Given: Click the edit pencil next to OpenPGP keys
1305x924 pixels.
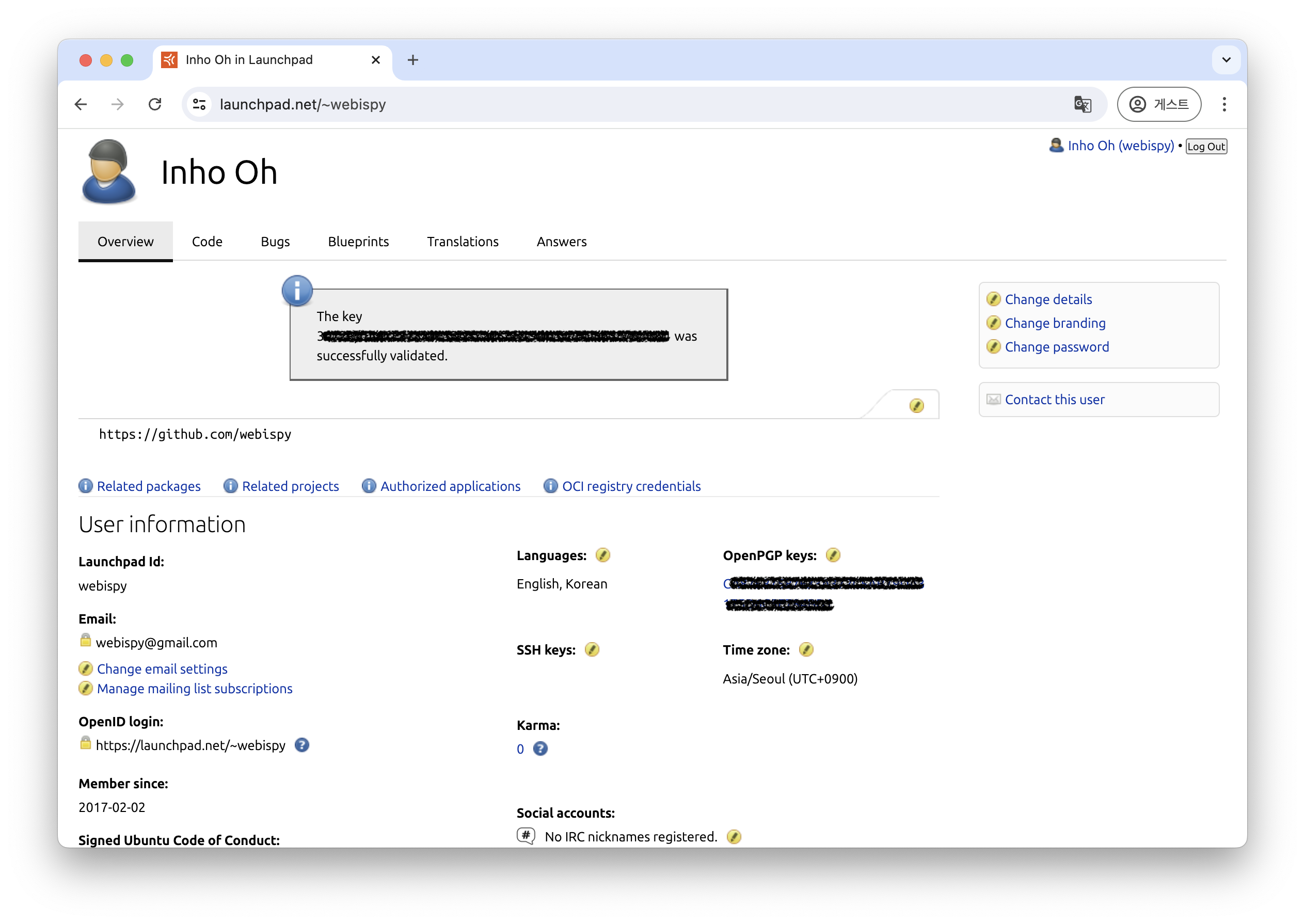Looking at the screenshot, I should point(833,555).
